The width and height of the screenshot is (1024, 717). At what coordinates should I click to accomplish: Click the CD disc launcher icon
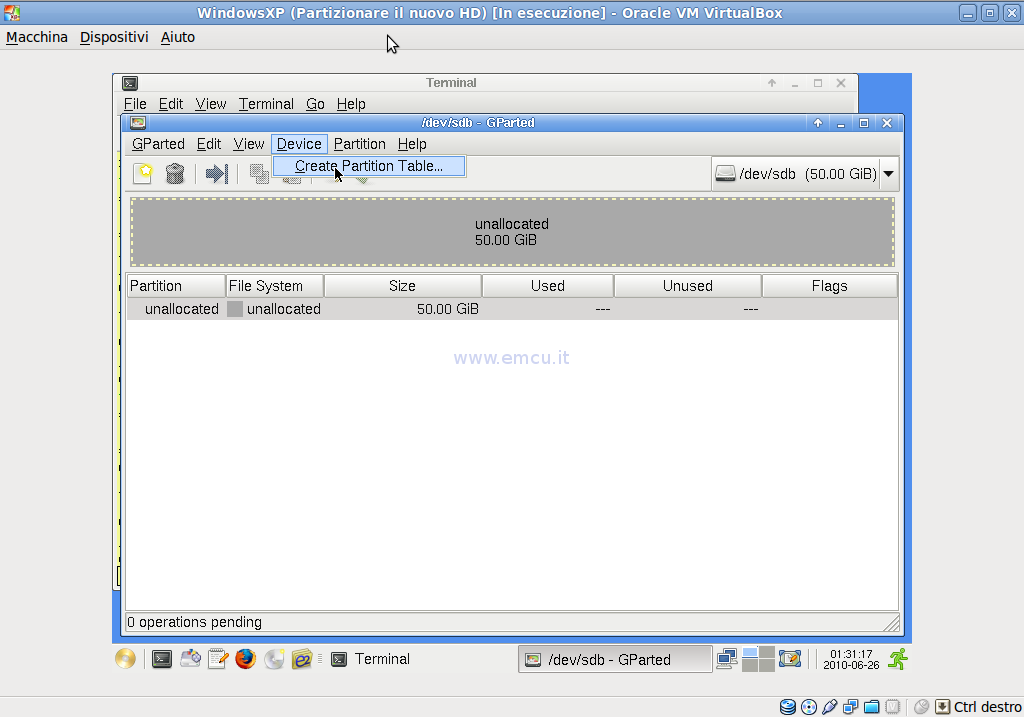coord(274,659)
